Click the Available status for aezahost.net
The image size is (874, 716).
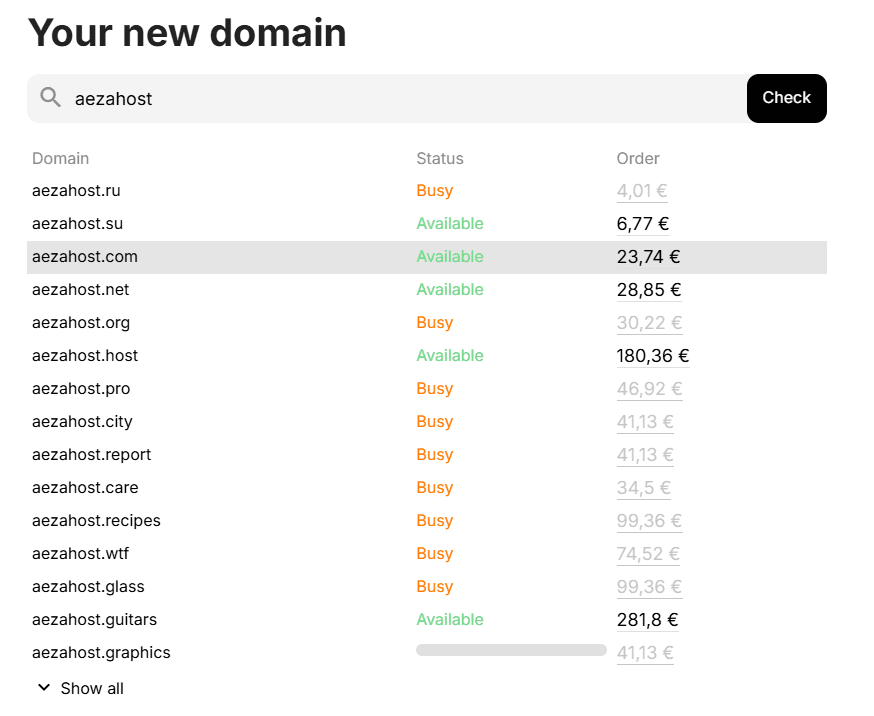[450, 290]
